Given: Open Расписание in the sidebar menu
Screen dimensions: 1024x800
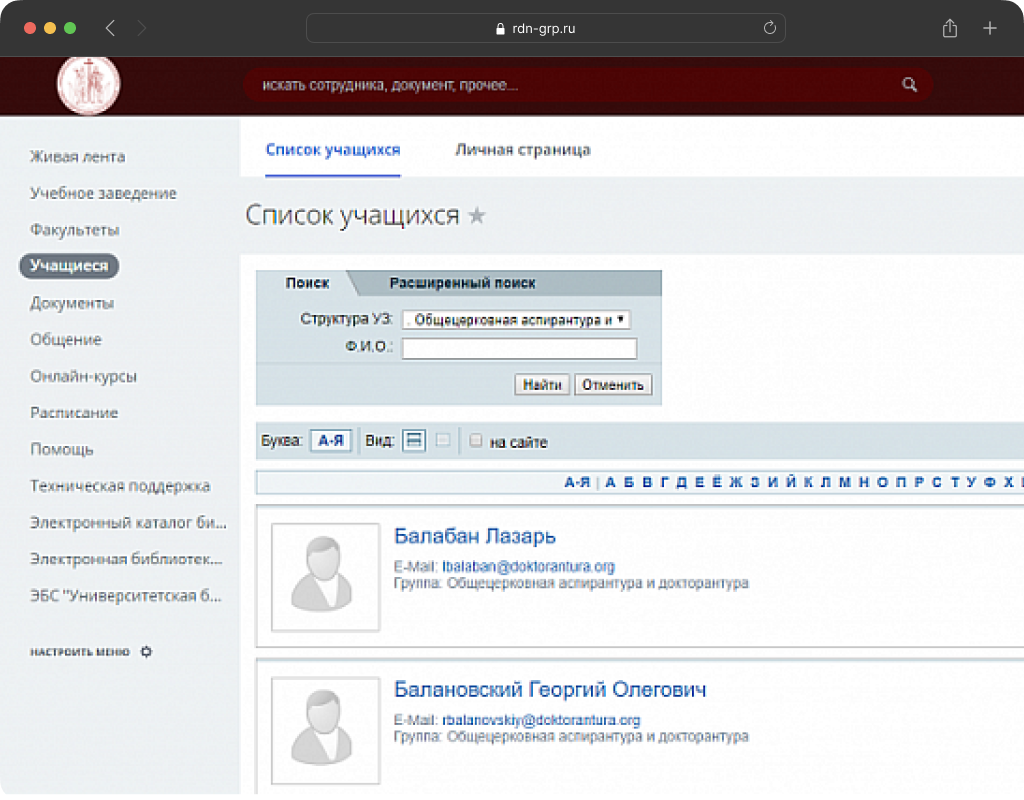Looking at the screenshot, I should 74,413.
